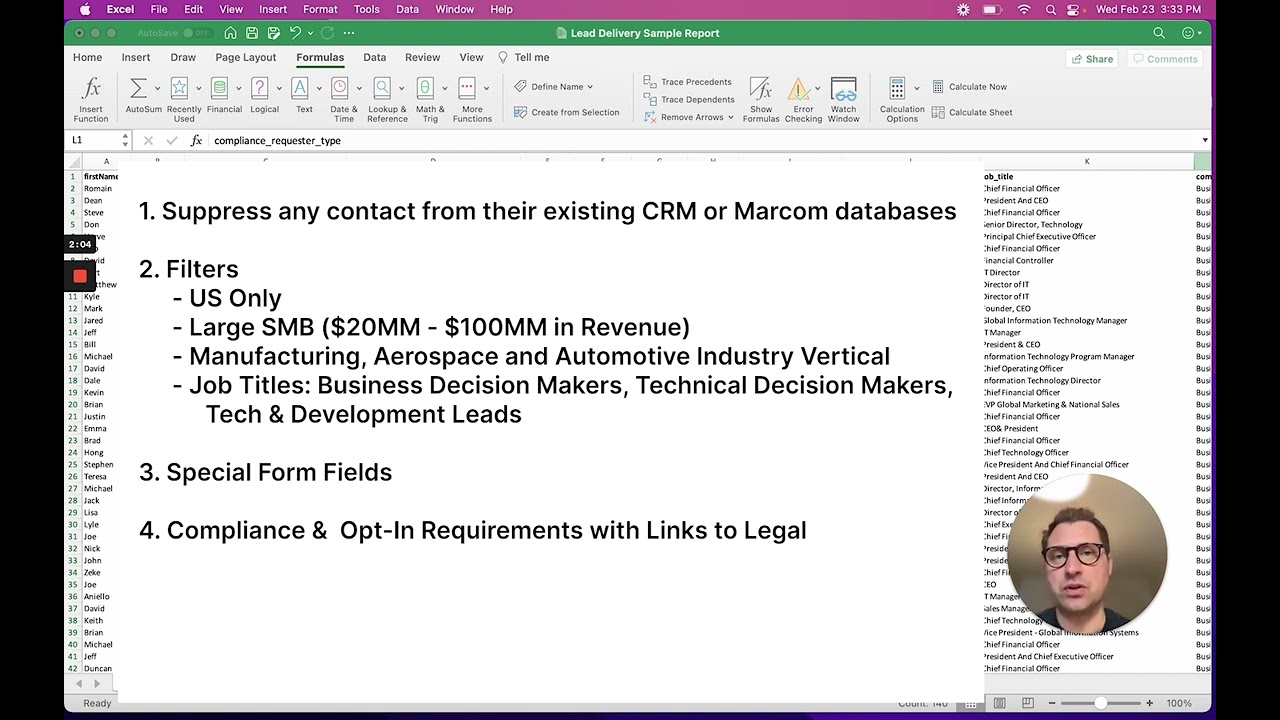This screenshot has width=1280, height=720.
Task: Click the Calculation Options icon
Action: [897, 89]
